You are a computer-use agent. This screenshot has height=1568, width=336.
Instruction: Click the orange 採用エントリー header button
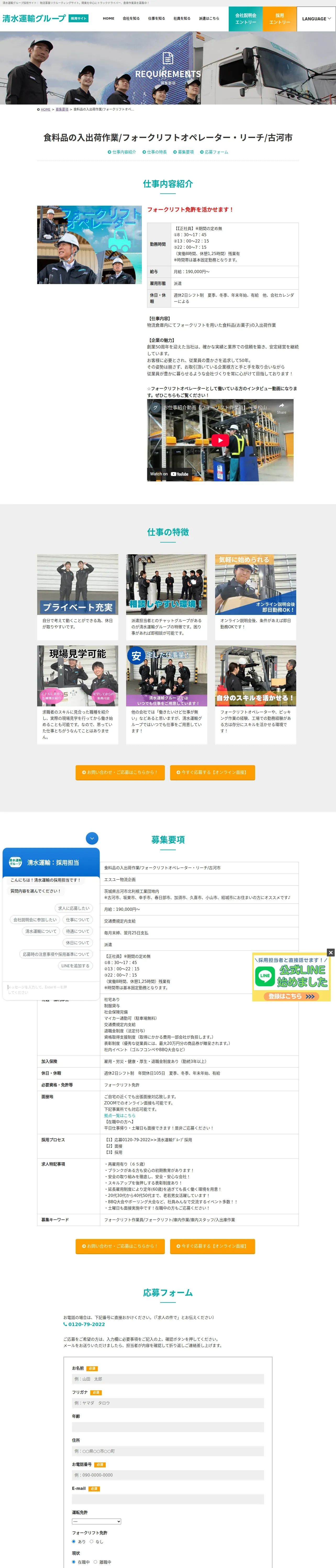click(x=280, y=19)
